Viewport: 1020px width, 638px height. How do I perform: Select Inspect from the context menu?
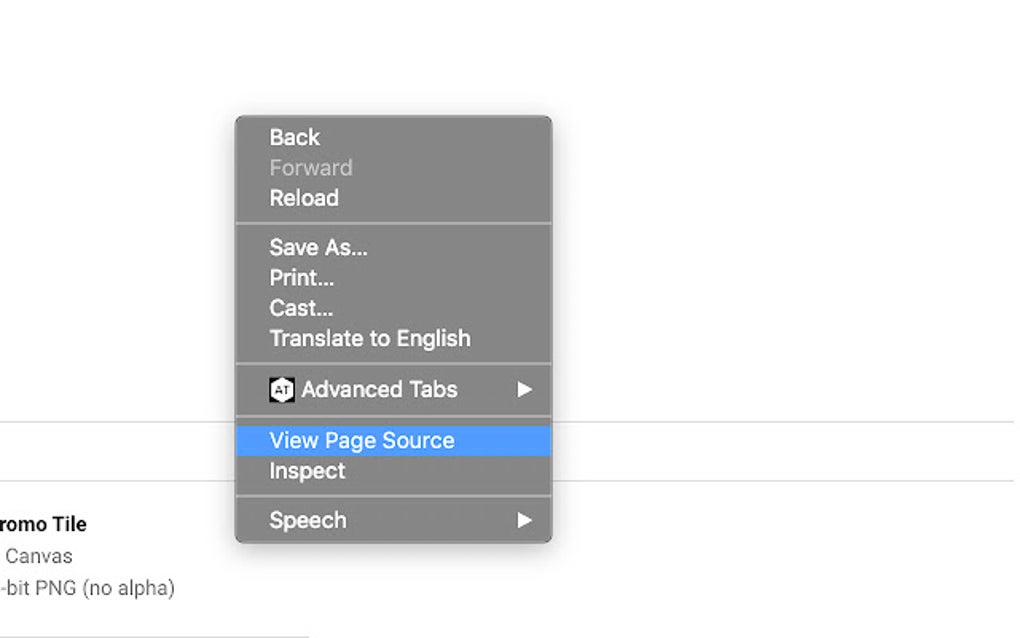307,470
